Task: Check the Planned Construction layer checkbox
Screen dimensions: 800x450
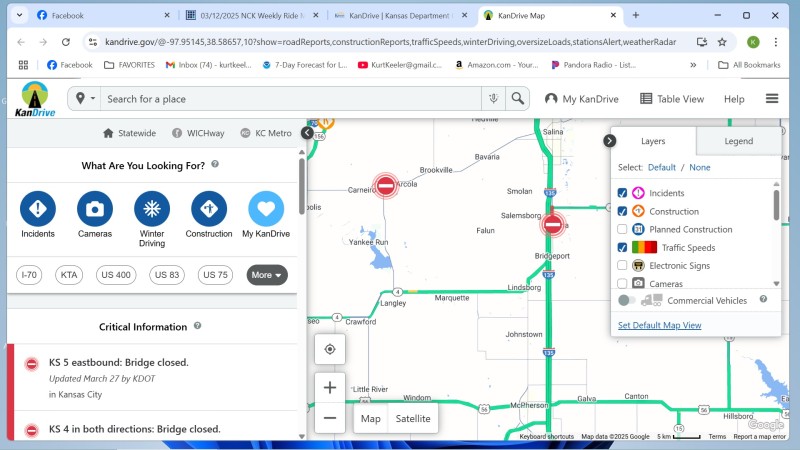Action: [622, 229]
